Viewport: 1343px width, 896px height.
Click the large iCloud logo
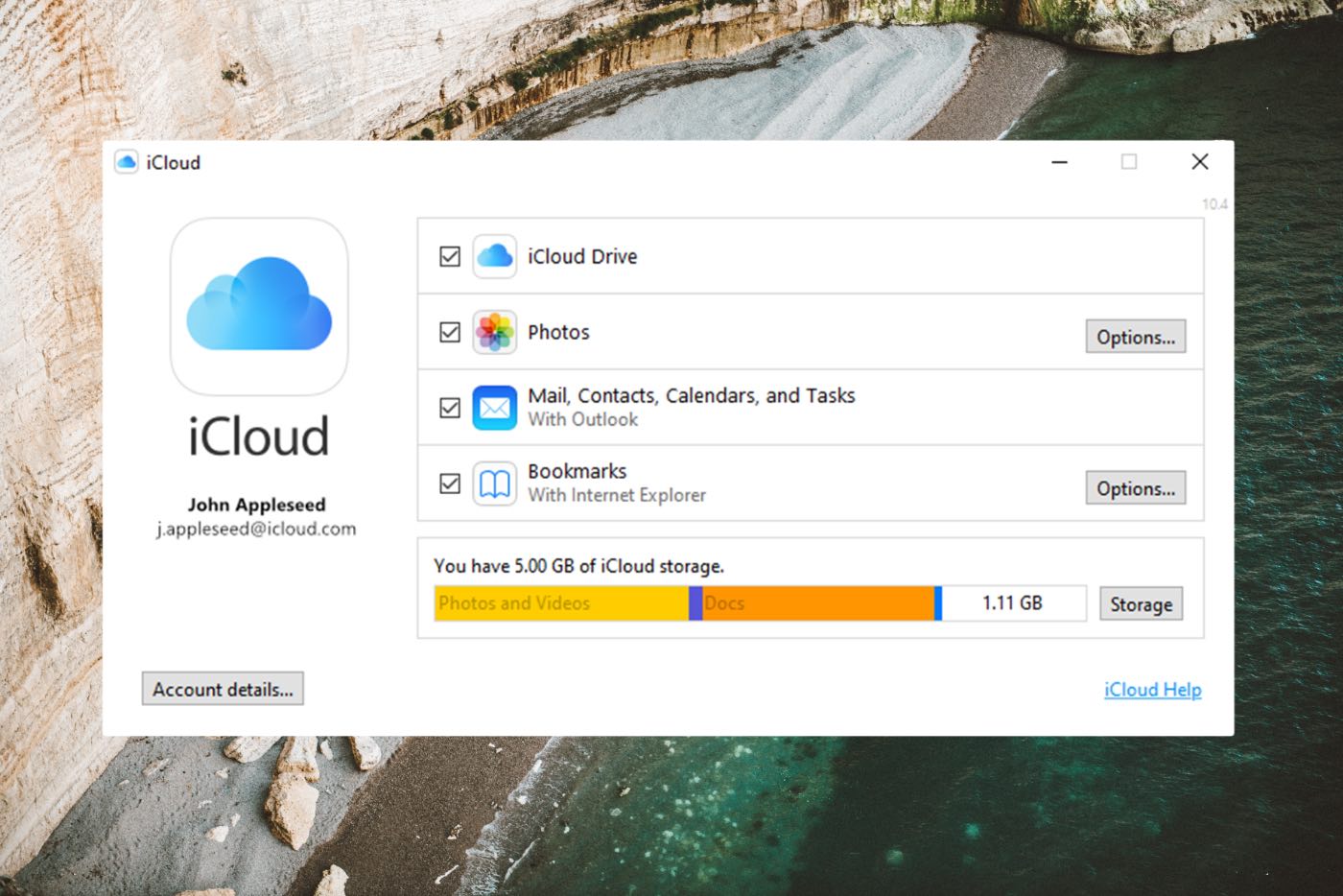pyautogui.click(x=259, y=306)
